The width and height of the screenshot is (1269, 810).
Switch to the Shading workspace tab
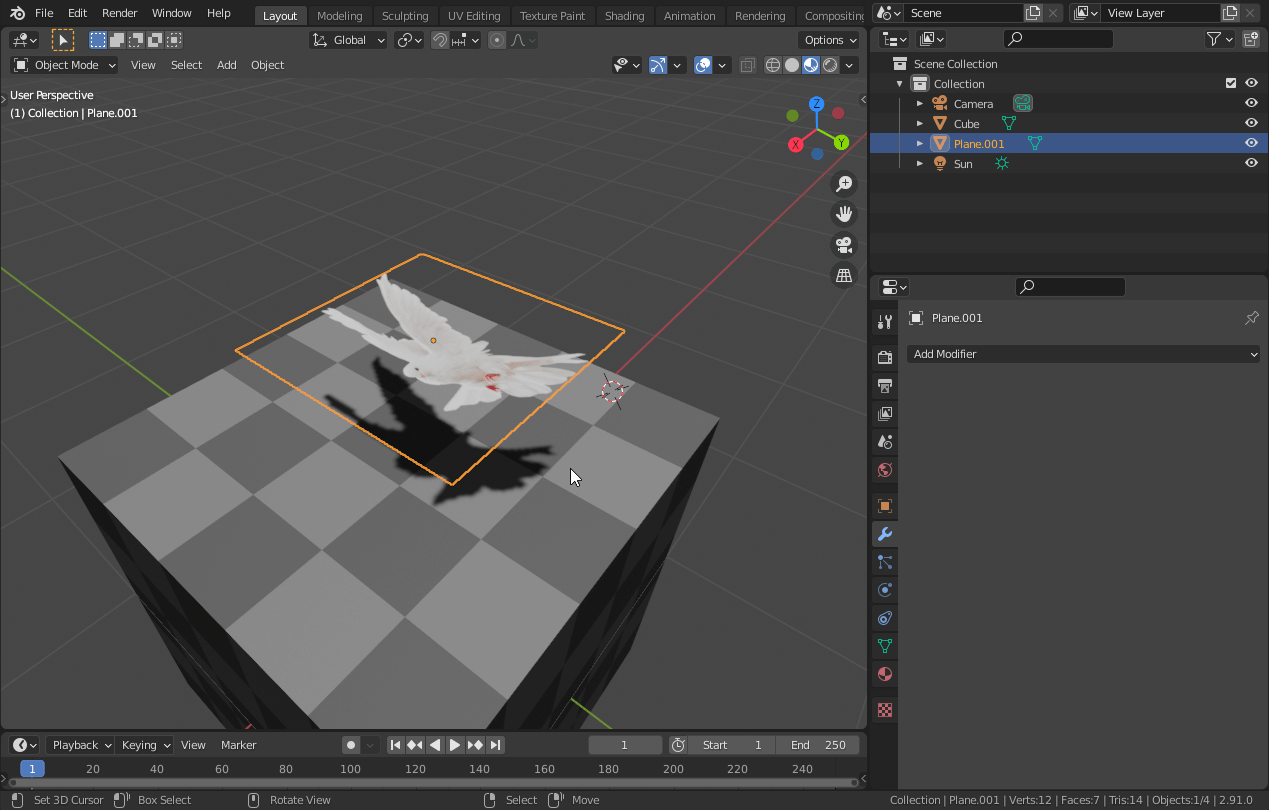(624, 15)
